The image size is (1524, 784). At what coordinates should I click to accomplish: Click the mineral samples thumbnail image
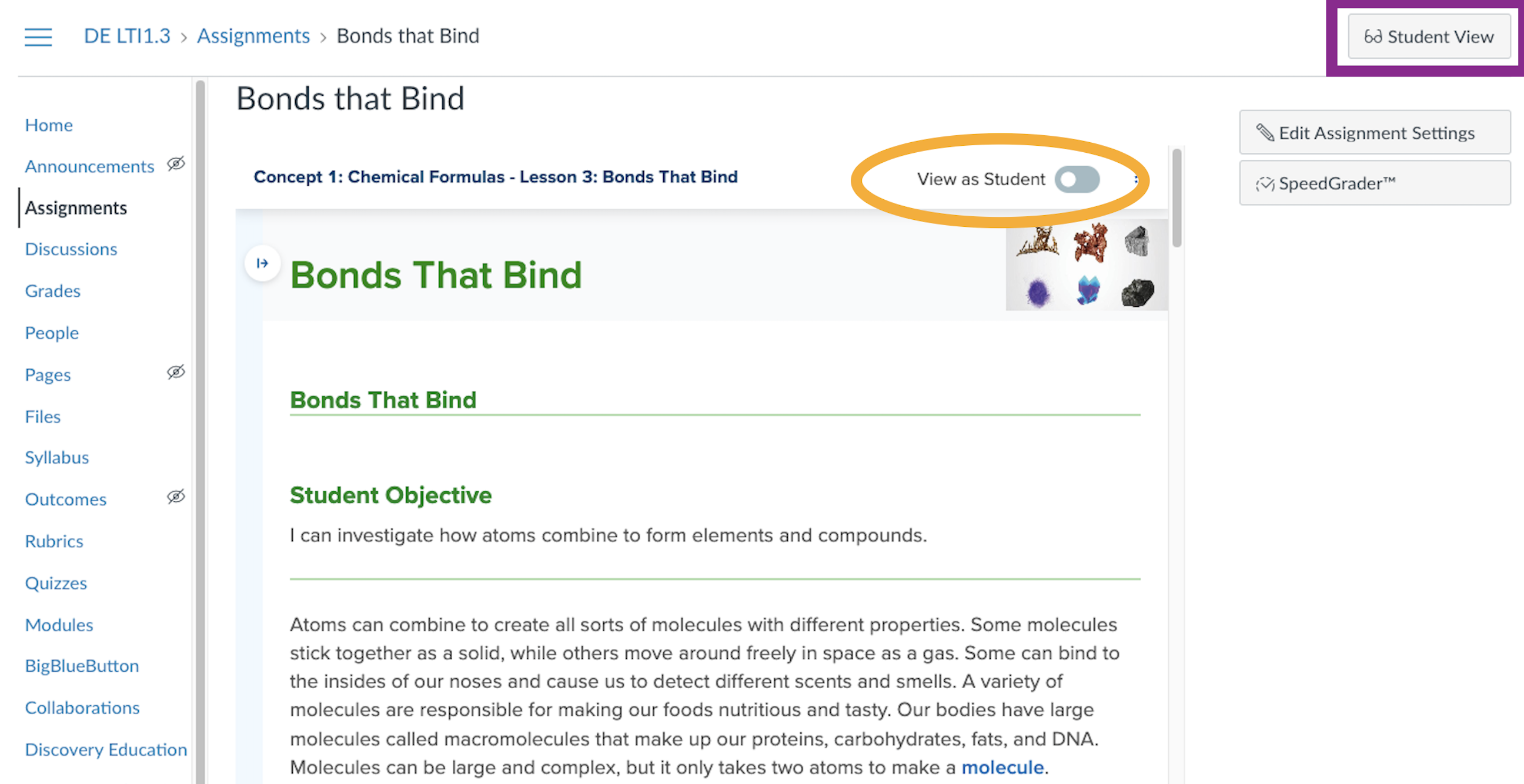click(1086, 266)
